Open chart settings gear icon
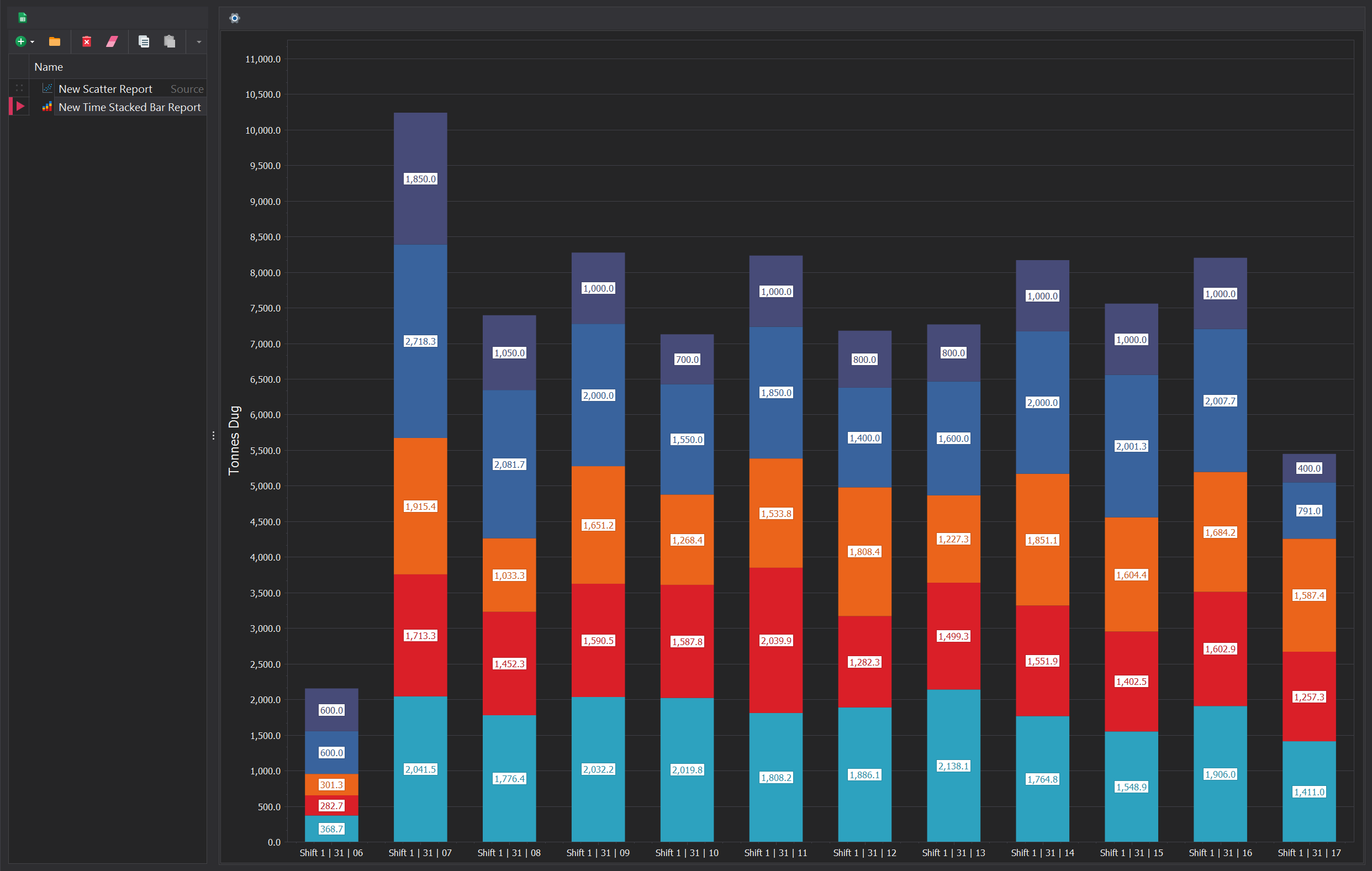 (x=234, y=18)
